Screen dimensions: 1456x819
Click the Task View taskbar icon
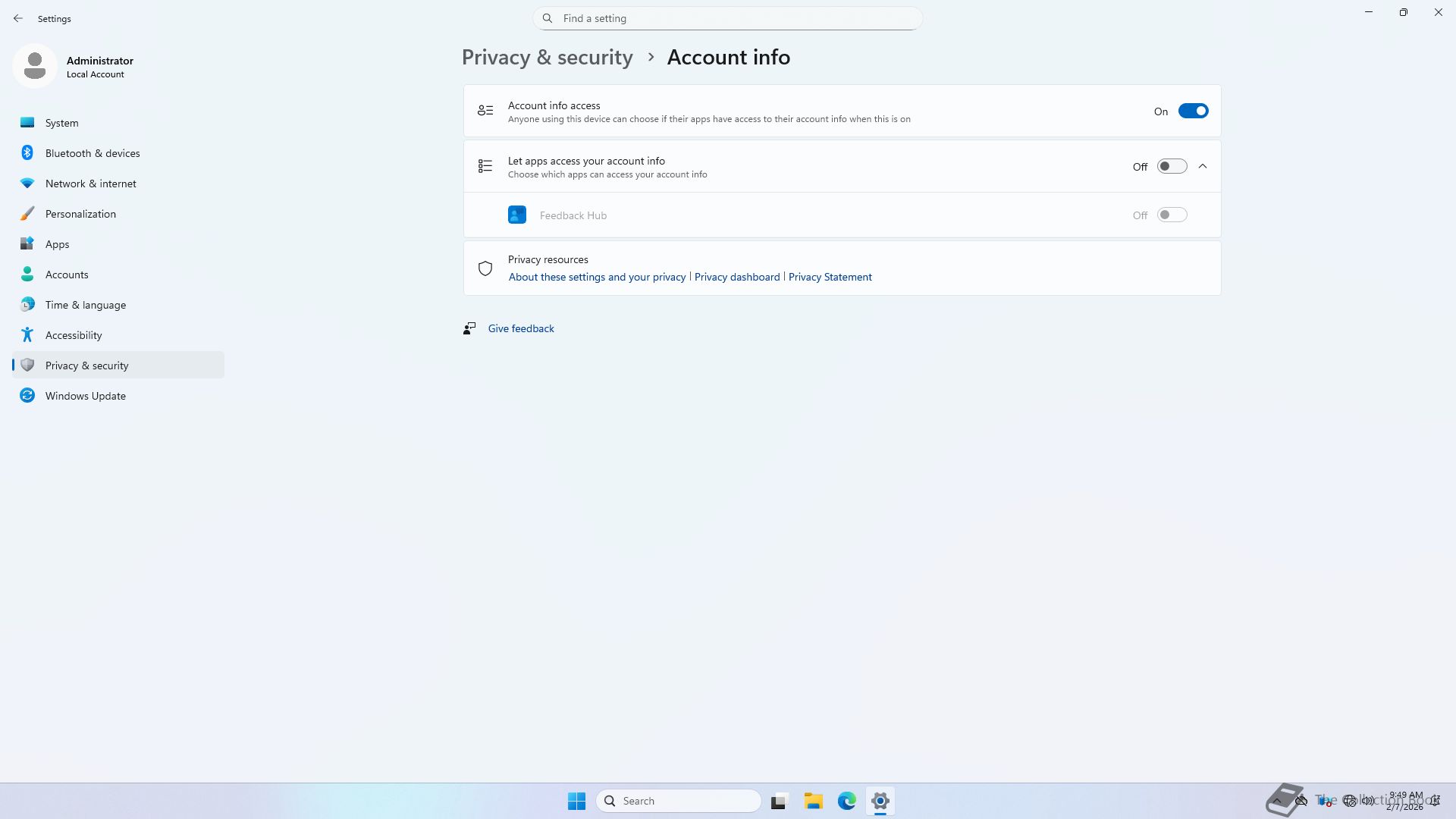(x=779, y=801)
